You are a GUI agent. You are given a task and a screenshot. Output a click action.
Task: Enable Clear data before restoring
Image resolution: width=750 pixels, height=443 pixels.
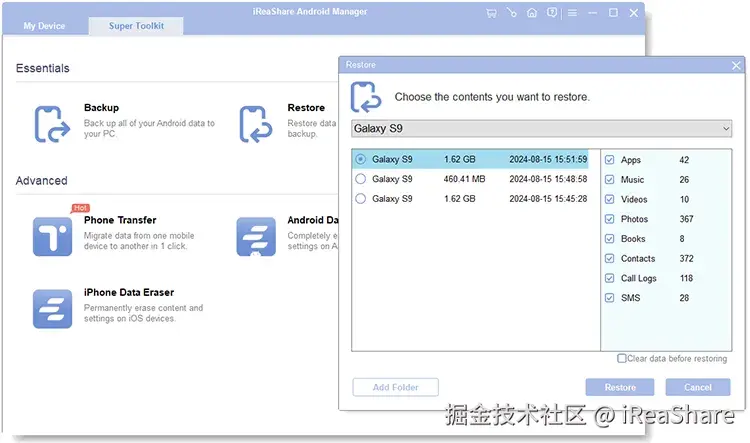click(x=621, y=358)
